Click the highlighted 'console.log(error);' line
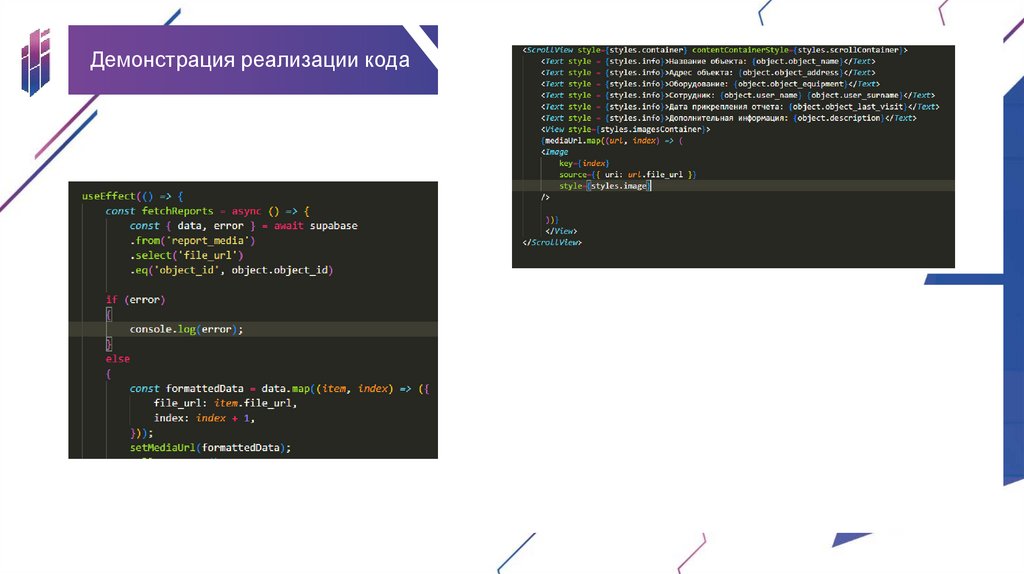1024x574 pixels. click(186, 329)
